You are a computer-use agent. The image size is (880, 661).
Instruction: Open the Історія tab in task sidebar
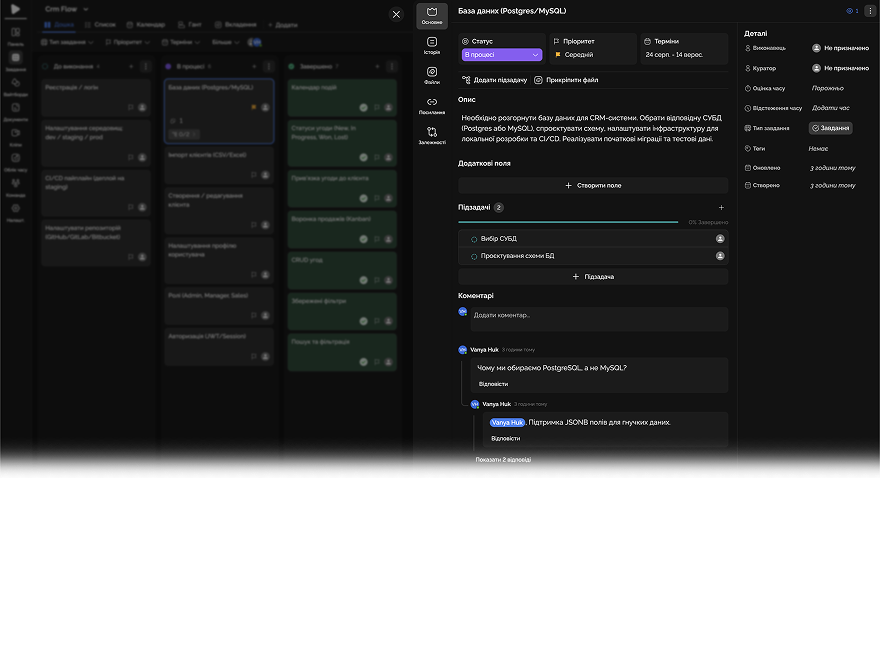pos(432,45)
